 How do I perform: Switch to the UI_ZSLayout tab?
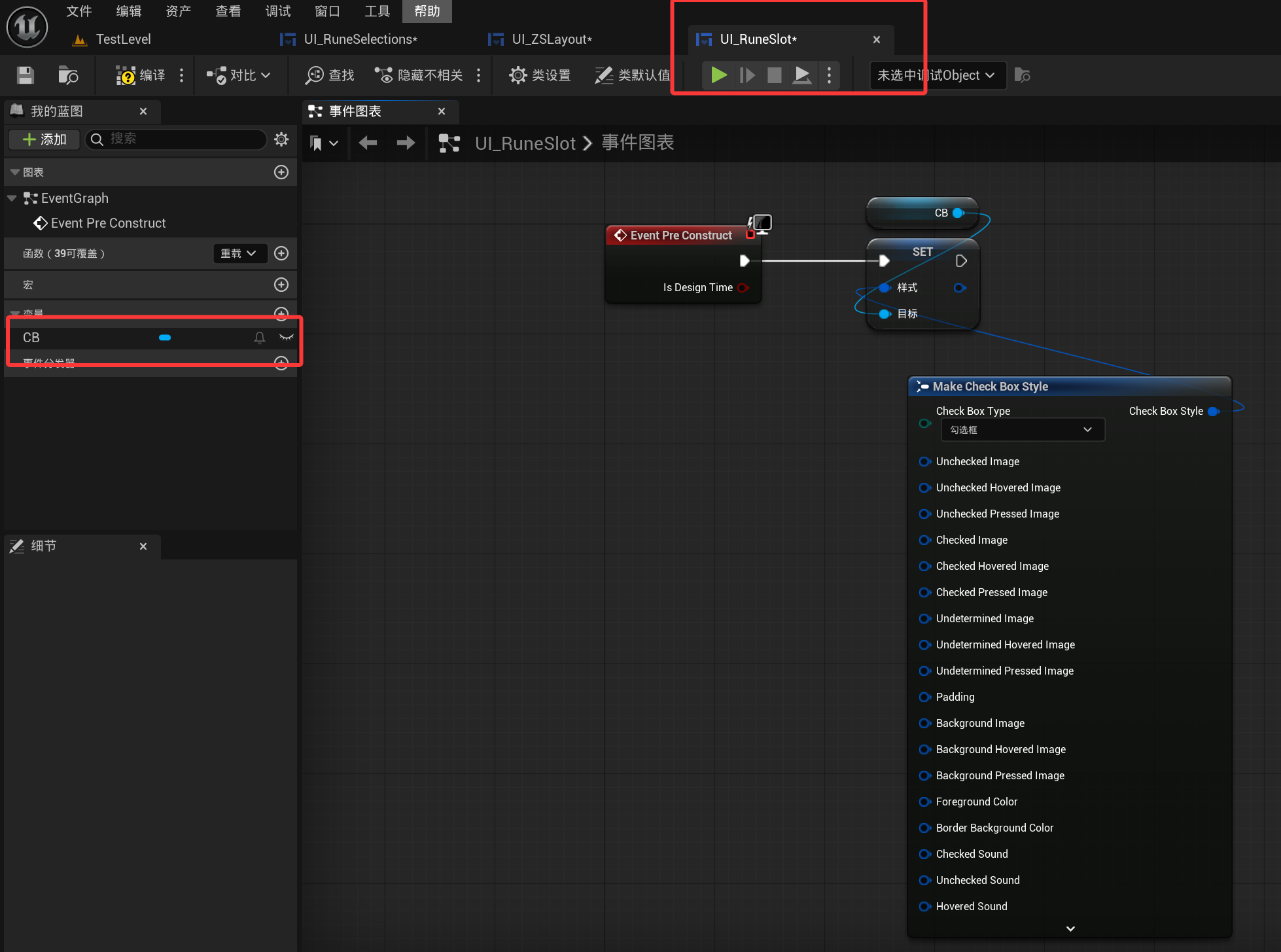tap(551, 39)
